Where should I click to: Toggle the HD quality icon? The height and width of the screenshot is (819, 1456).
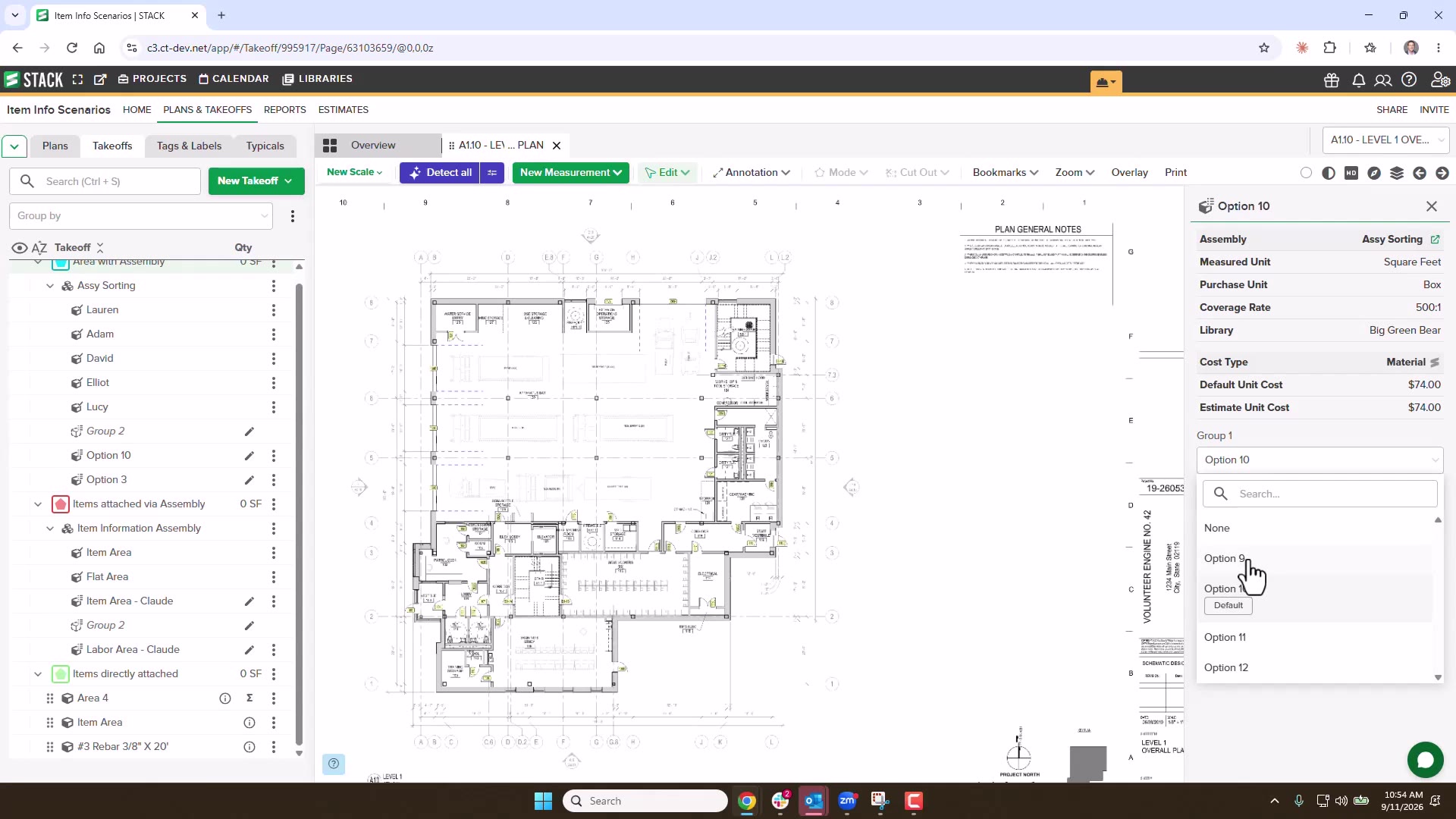tap(1351, 173)
